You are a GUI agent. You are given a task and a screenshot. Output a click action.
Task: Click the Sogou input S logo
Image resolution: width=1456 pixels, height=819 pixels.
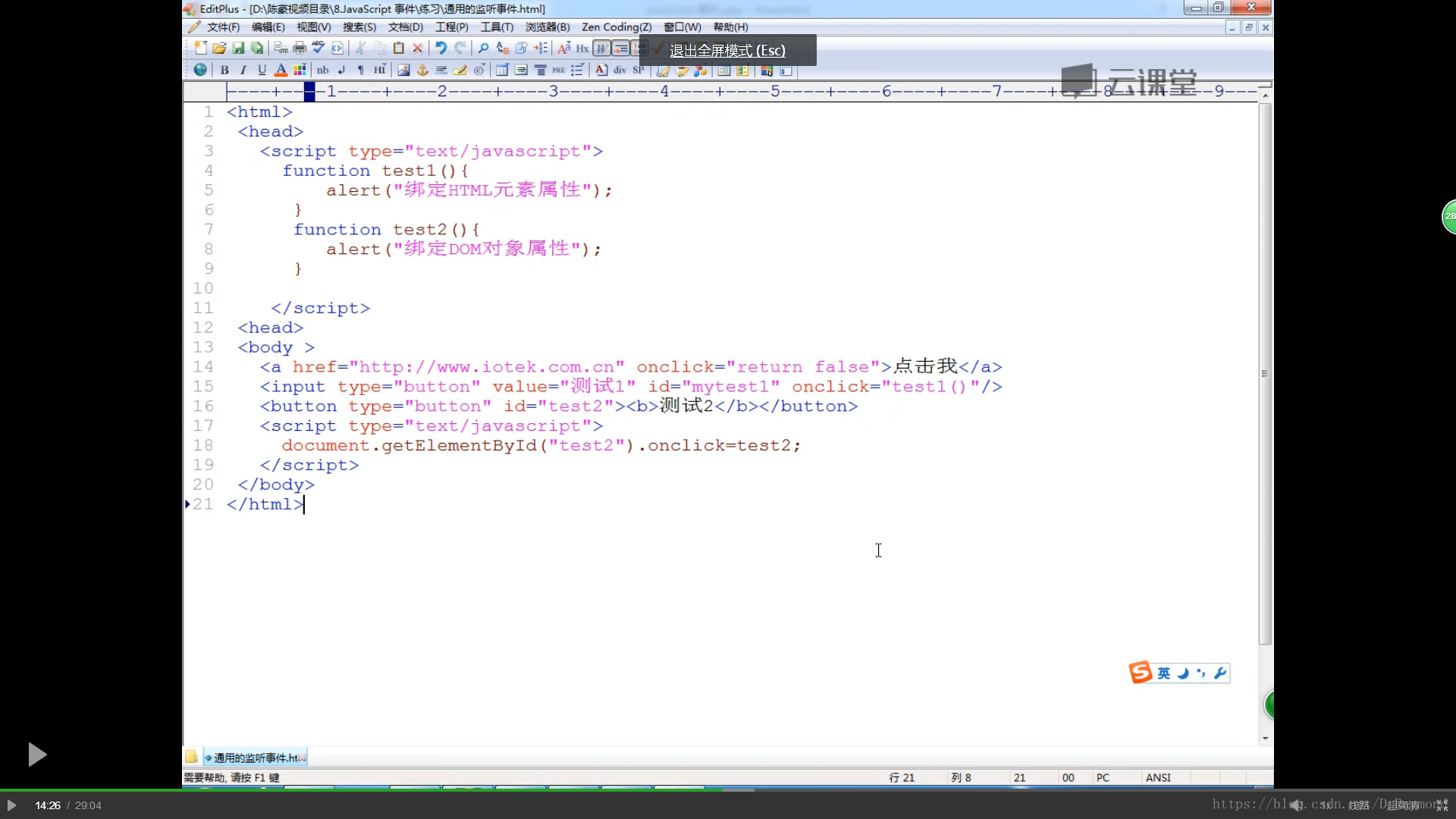pos(1141,672)
